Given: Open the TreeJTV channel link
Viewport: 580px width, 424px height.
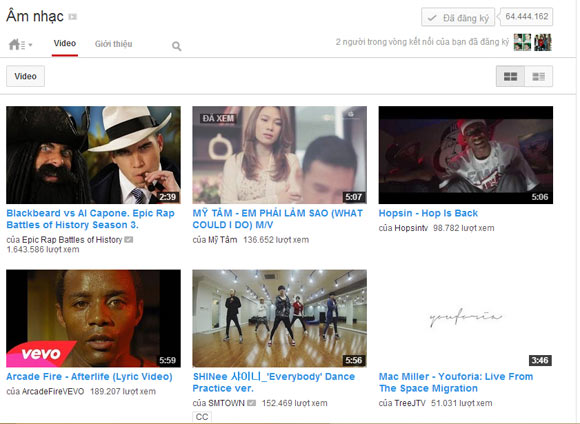Looking at the screenshot, I should tap(410, 403).
